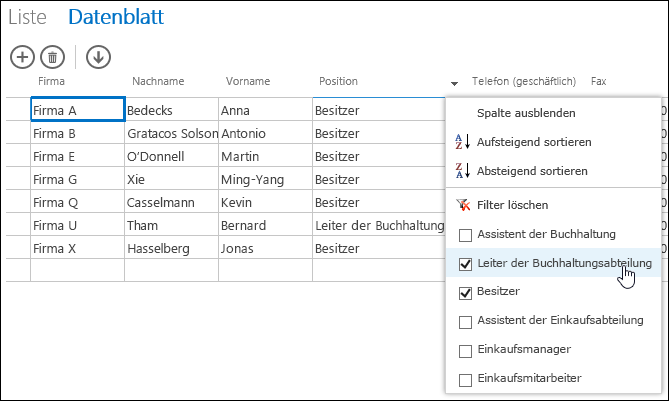The width and height of the screenshot is (669, 401).
Task: Check the Einkaufsmitarbeiter filter checkbox
Action: 465,380
